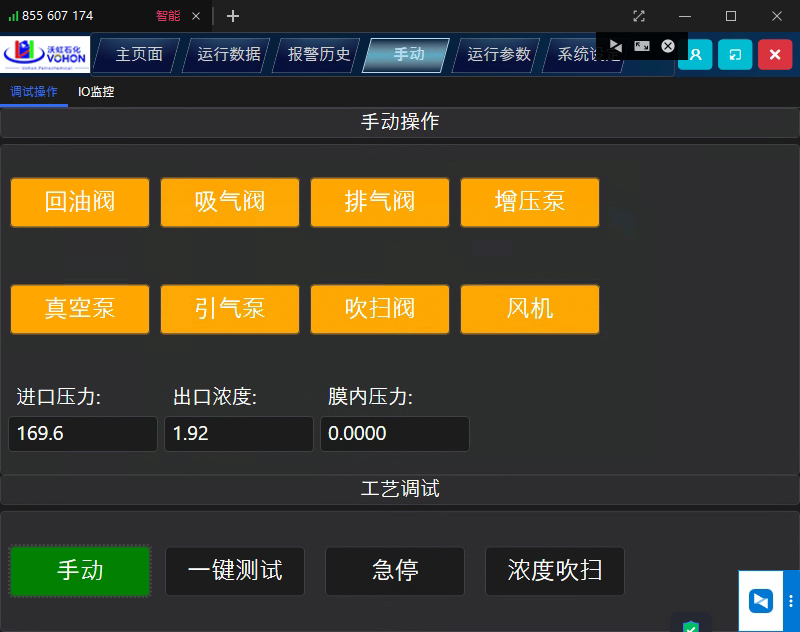
Task: Click the VOHON logo
Action: (45, 55)
